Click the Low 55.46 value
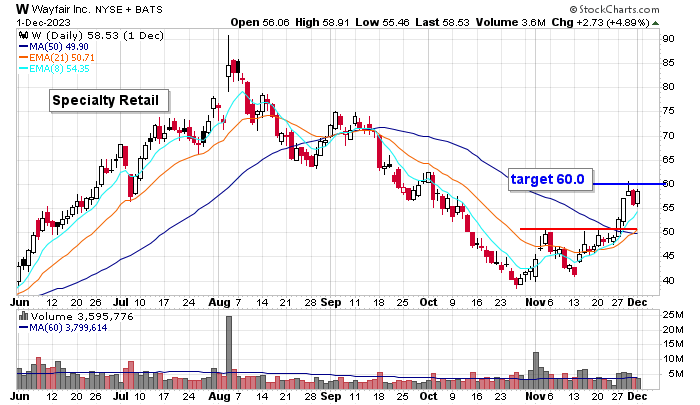The width and height of the screenshot is (700, 405). [382, 22]
